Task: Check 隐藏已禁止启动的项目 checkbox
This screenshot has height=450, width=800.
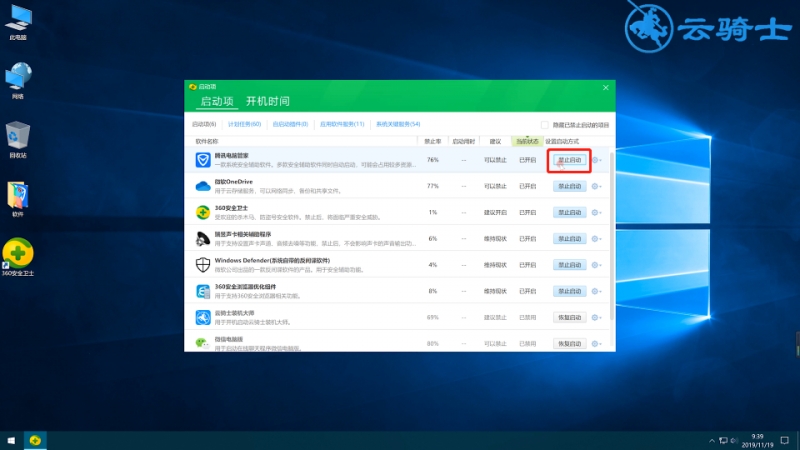Action: point(544,125)
